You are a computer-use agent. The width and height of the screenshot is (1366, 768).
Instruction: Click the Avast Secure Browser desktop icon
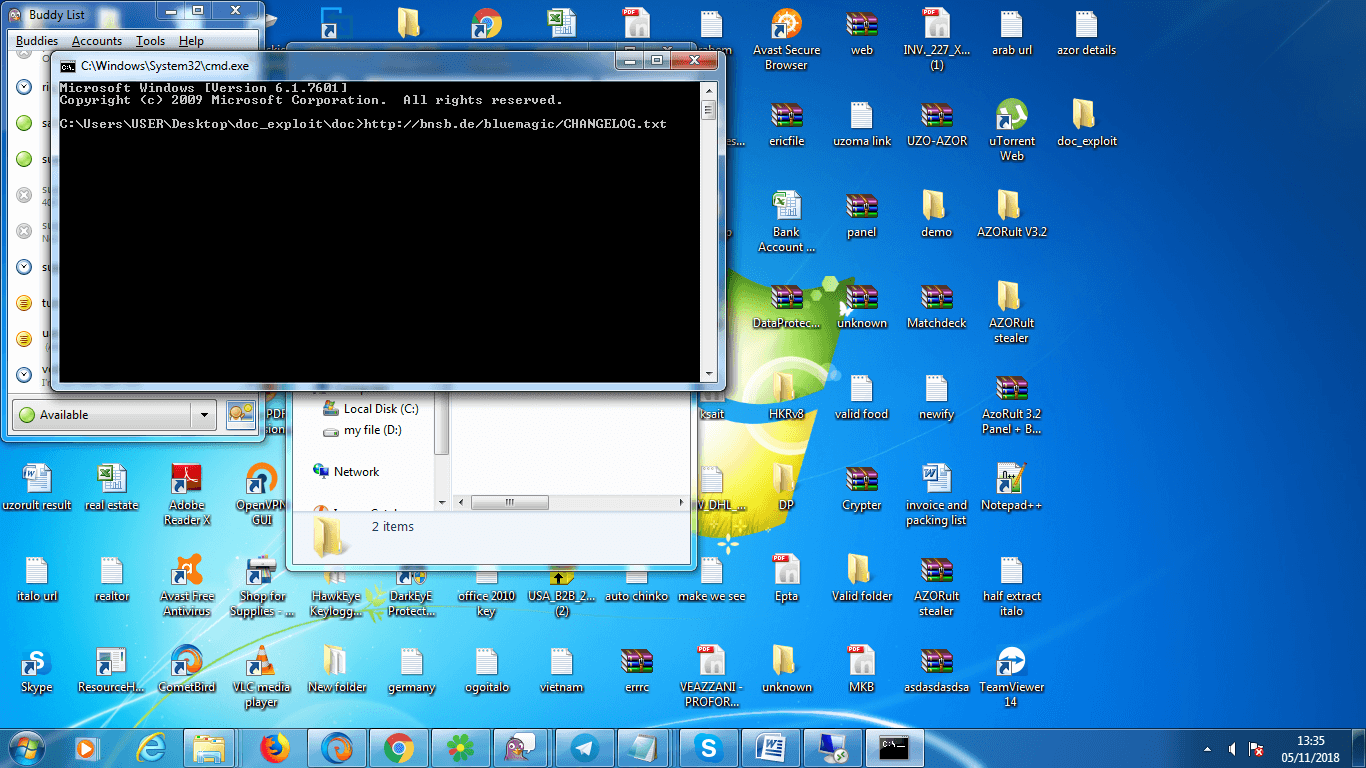[786, 25]
